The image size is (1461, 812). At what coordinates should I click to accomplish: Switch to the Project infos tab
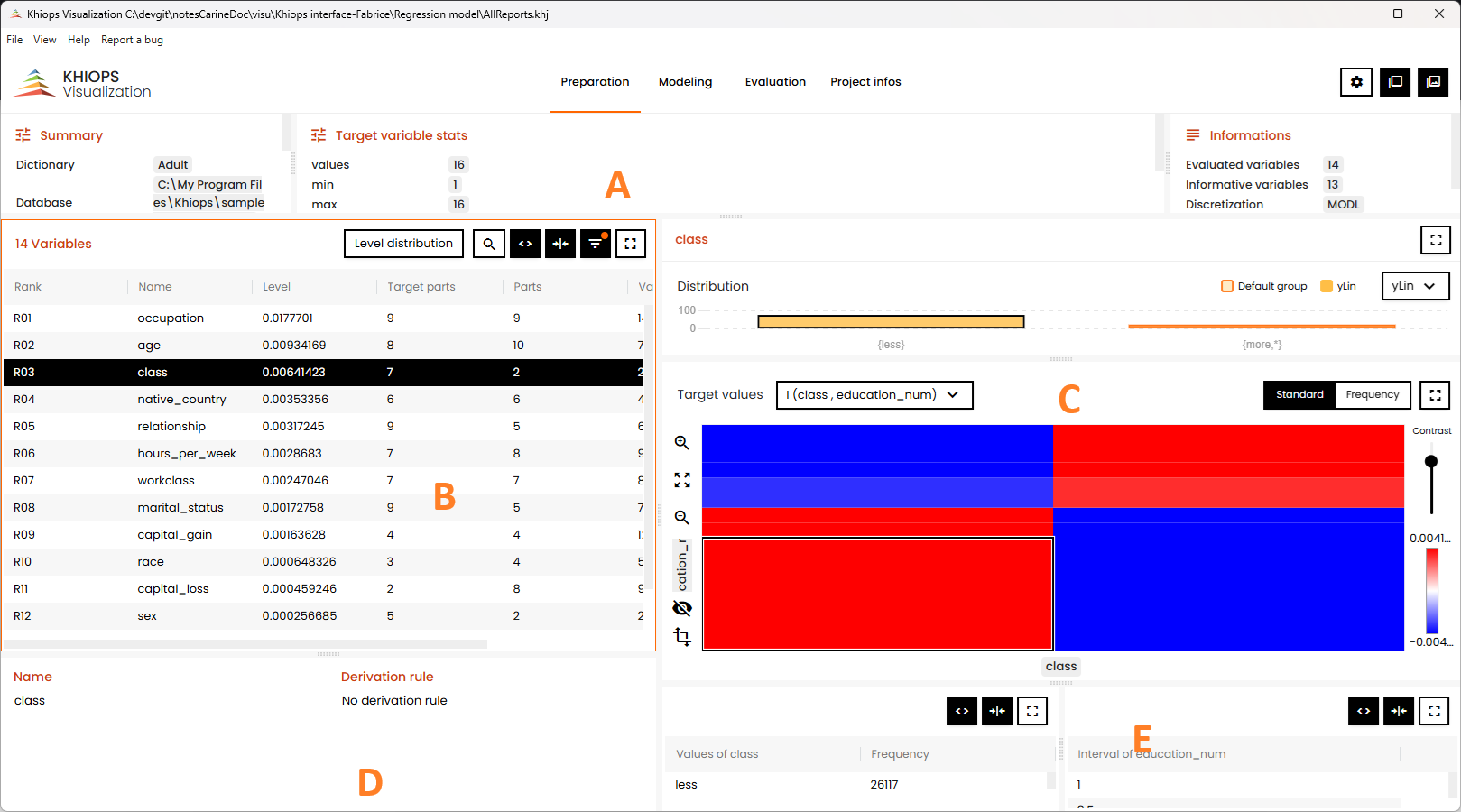865,82
